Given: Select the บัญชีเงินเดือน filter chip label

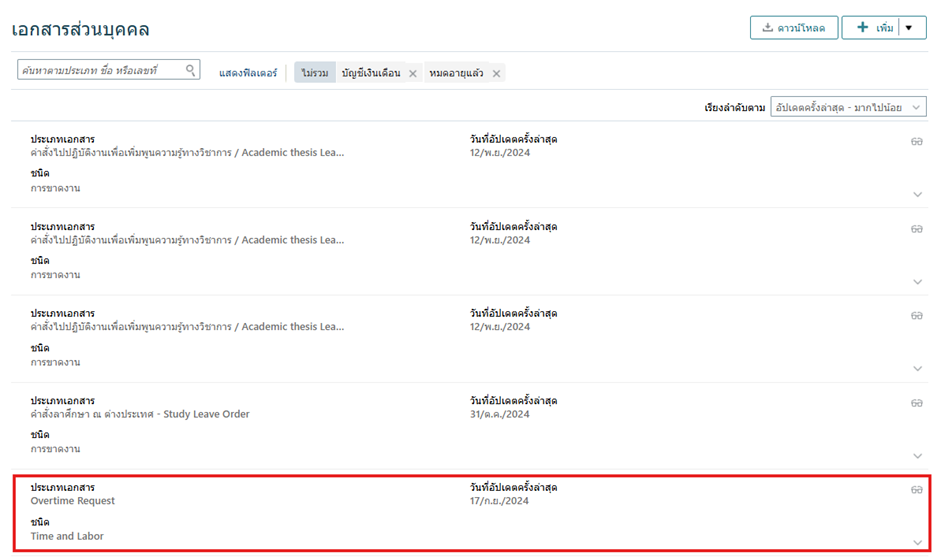Looking at the screenshot, I should pyautogui.click(x=371, y=74).
